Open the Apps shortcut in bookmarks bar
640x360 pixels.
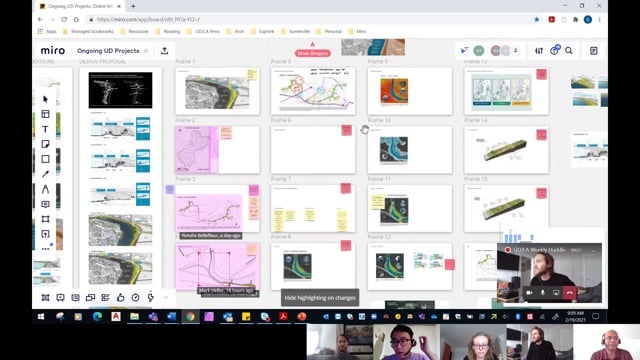pyautogui.click(x=47, y=31)
